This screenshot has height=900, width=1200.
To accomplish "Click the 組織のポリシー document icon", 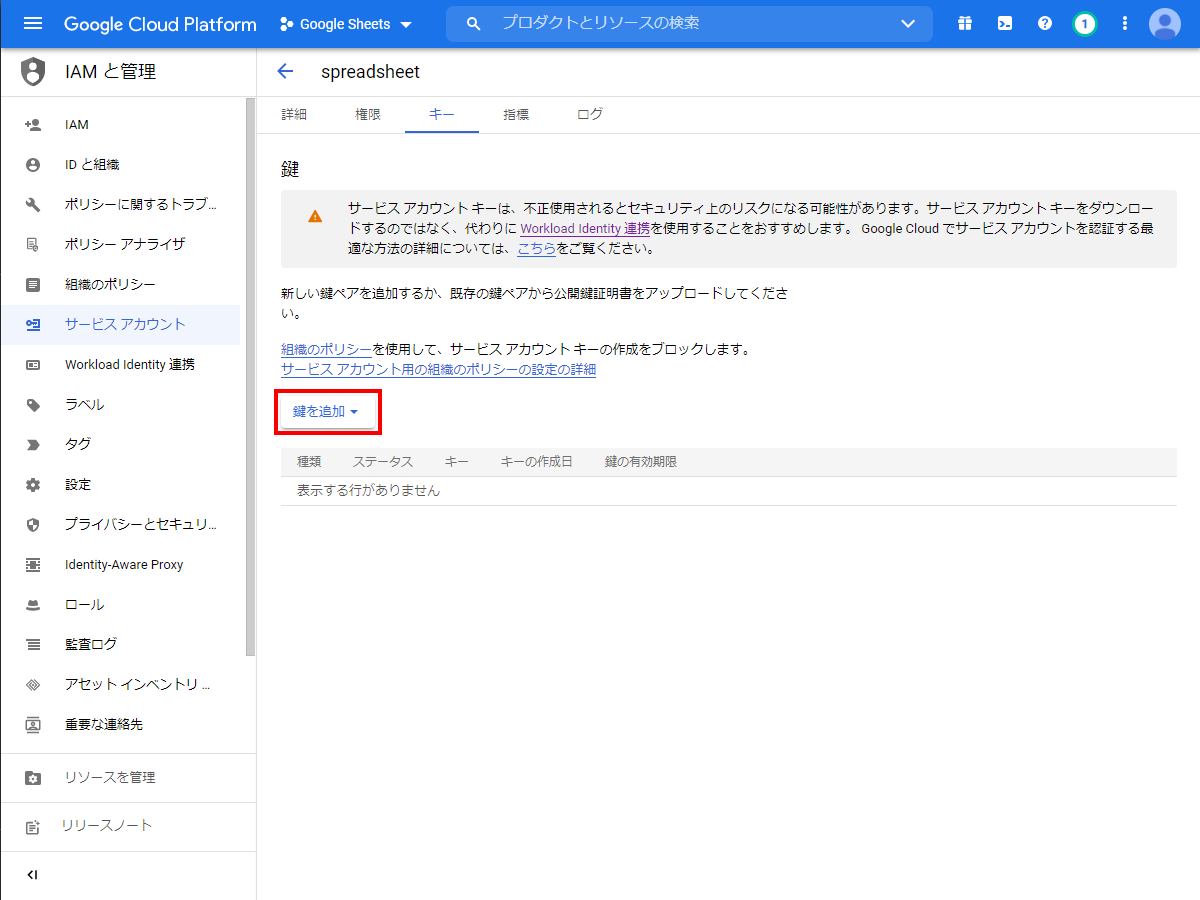I will coord(33,285).
